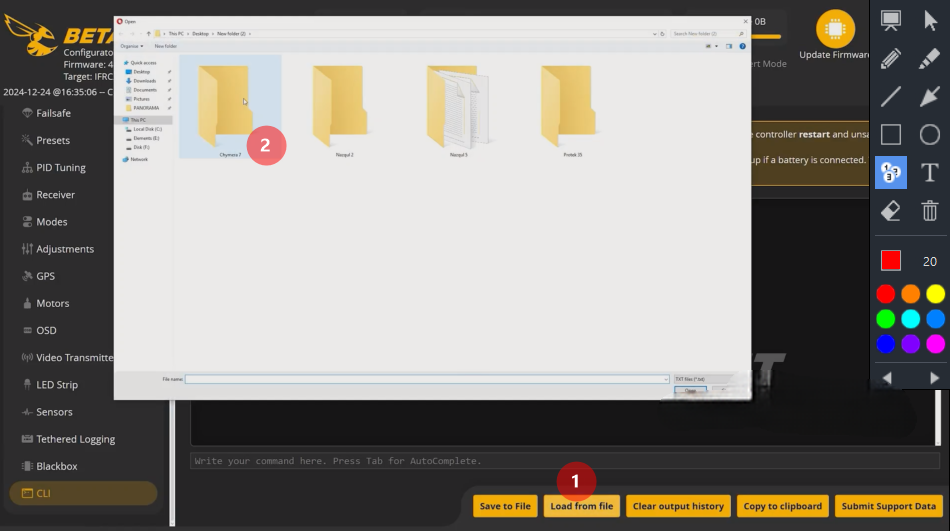Select the whiteboard presentation icon
Image resolution: width=950 pixels, height=531 pixels.
click(x=891, y=20)
